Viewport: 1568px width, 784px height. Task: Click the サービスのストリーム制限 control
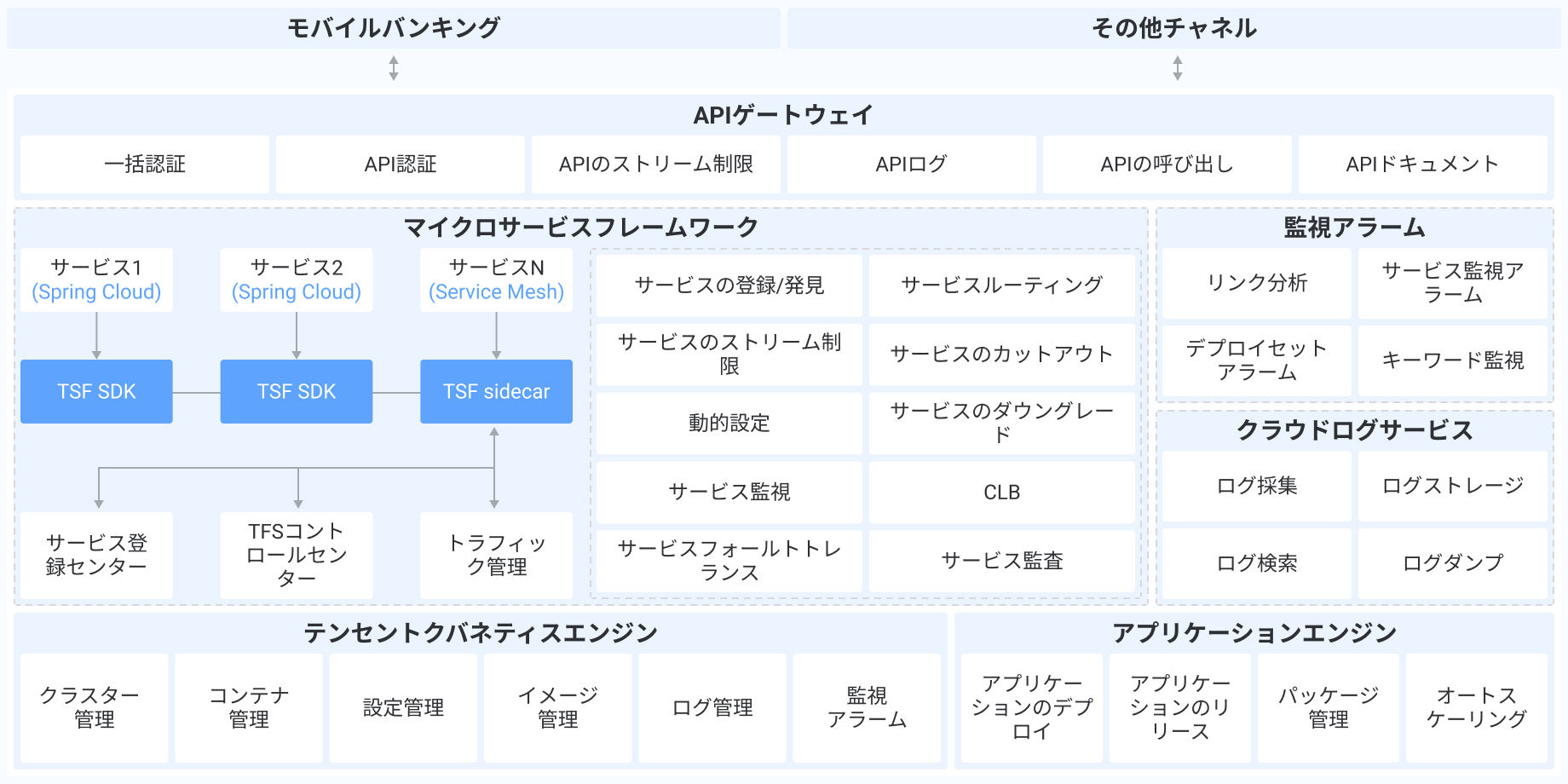click(729, 355)
